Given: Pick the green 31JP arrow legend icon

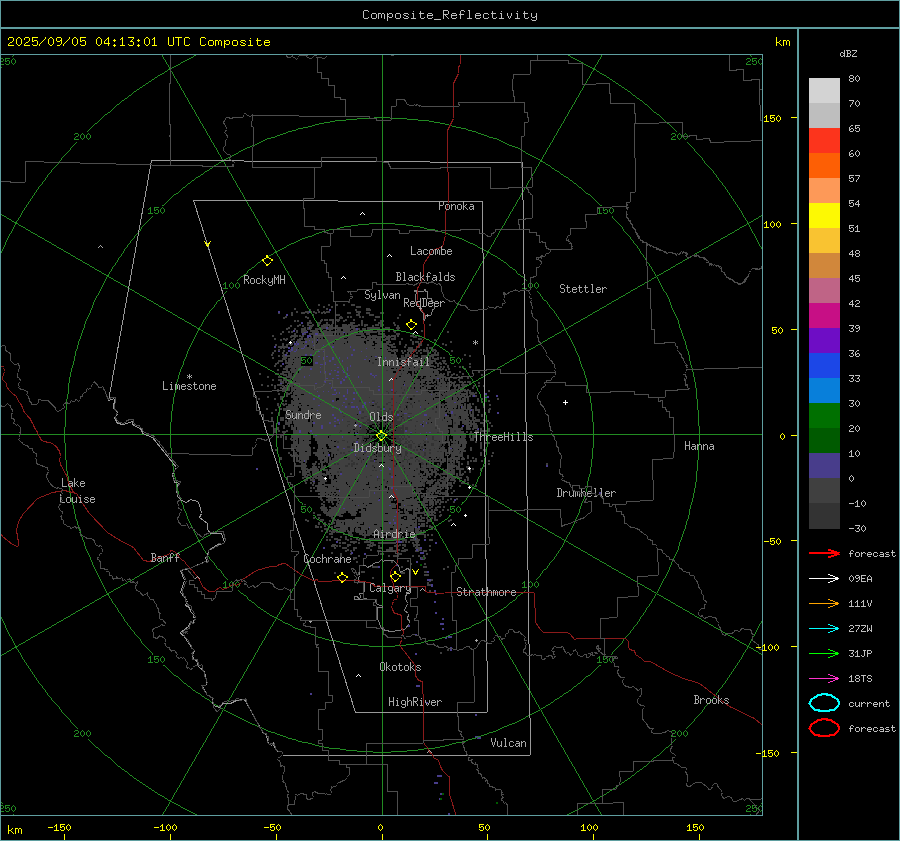Looking at the screenshot, I should point(824,653).
